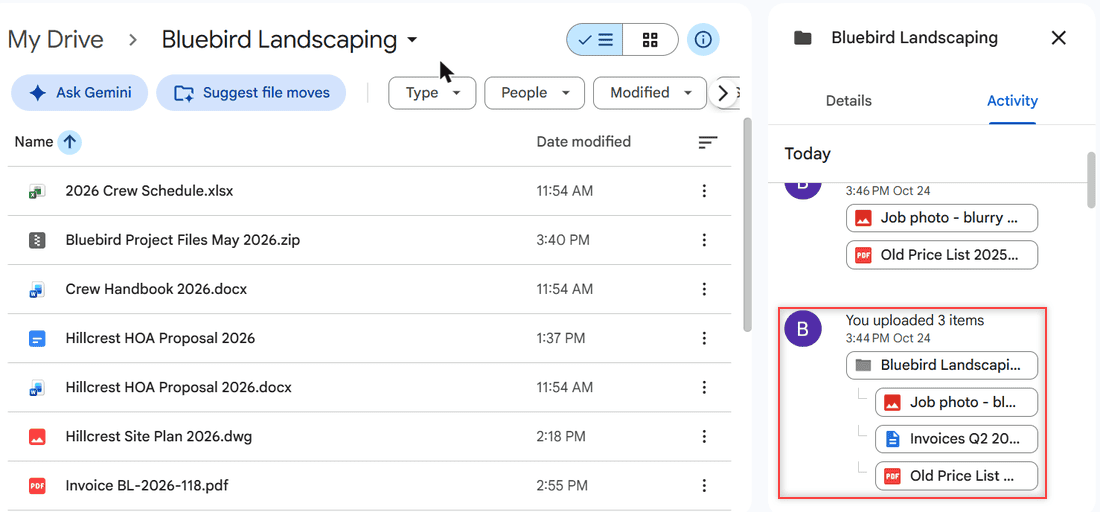Viewport: 1100px width, 512px height.
Task: Open Invoices Q2 chip in activity
Action: click(956, 439)
